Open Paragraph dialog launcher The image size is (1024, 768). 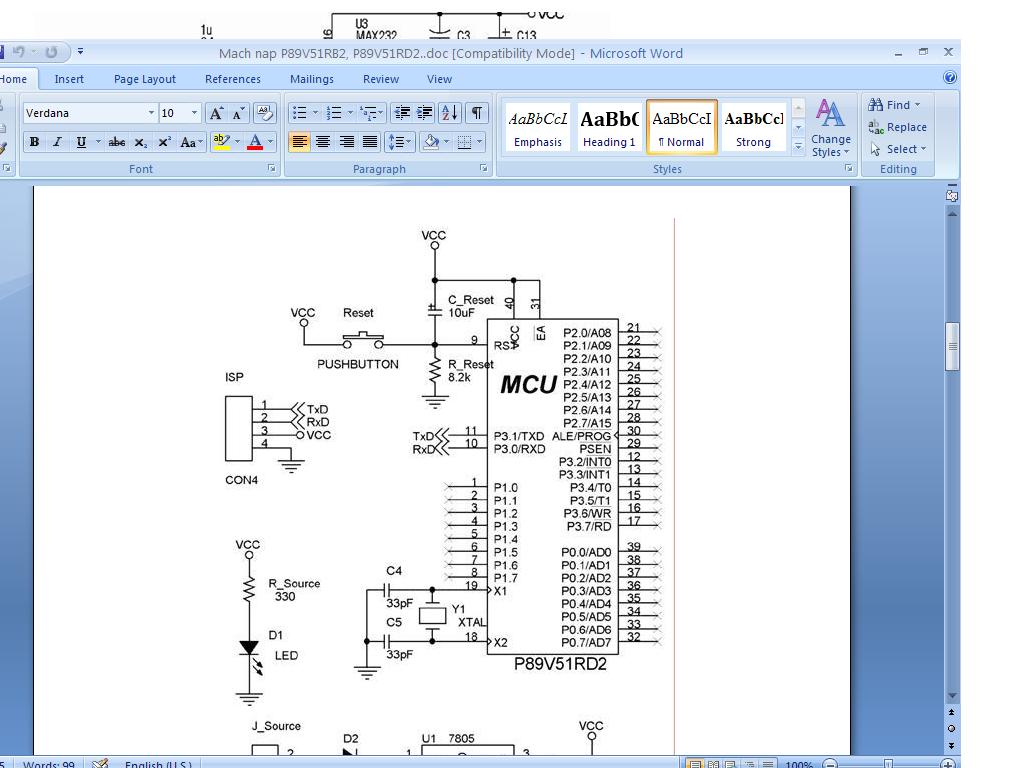pyautogui.click(x=483, y=168)
